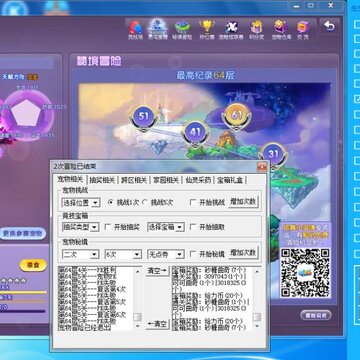Click the pentagon talent chart
Viewport: 360px width, 360px height.
click(26, 114)
